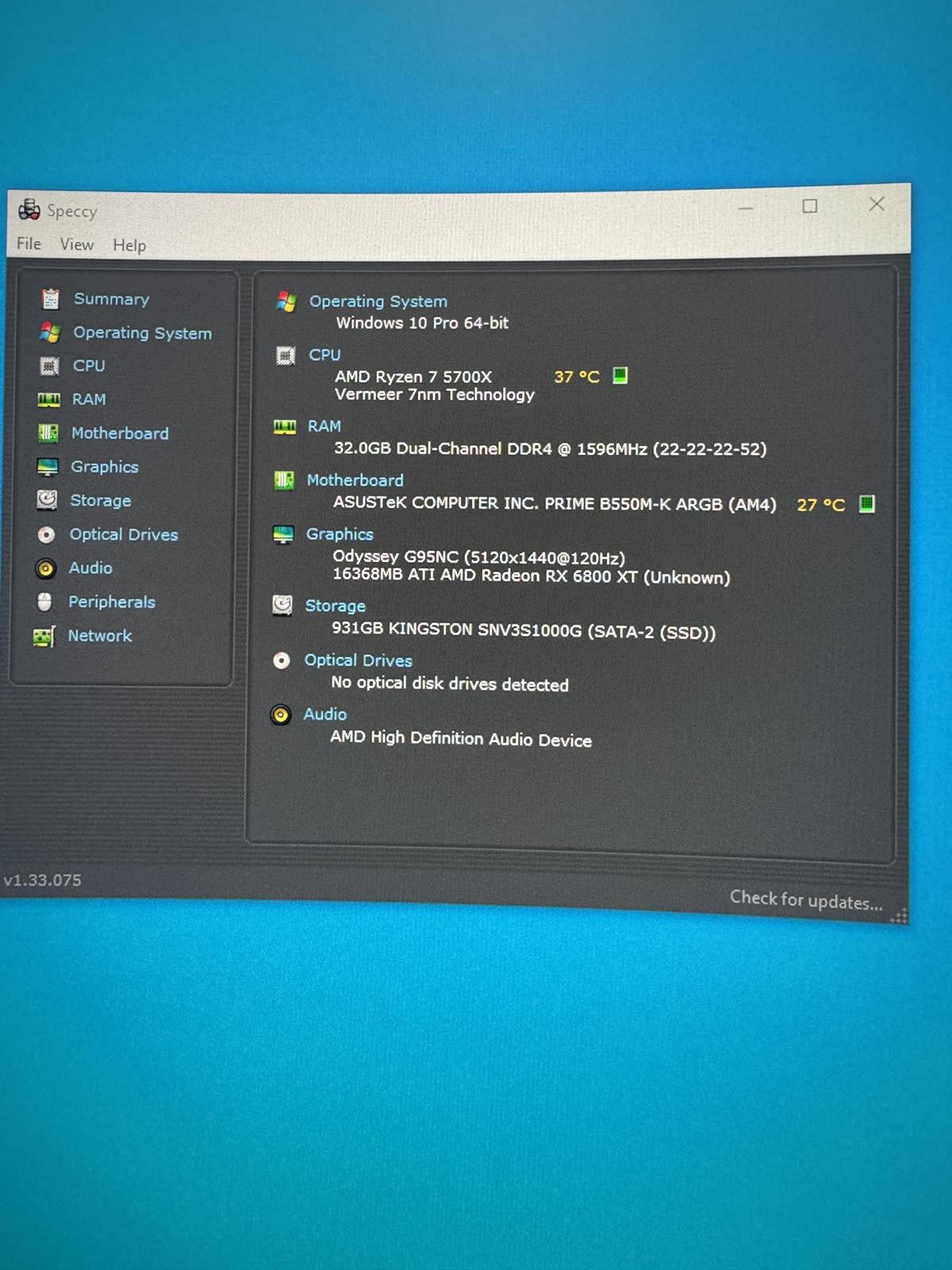
Task: Click the Storage disk icon in sidebar
Action: pyautogui.click(x=47, y=500)
